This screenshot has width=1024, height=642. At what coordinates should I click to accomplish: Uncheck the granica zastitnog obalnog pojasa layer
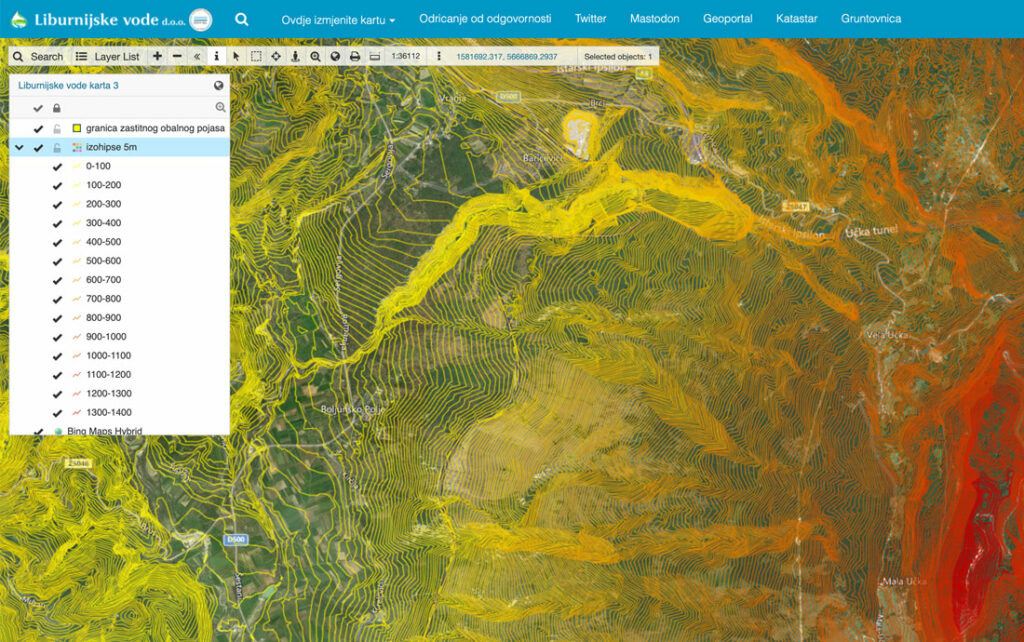click(x=38, y=128)
